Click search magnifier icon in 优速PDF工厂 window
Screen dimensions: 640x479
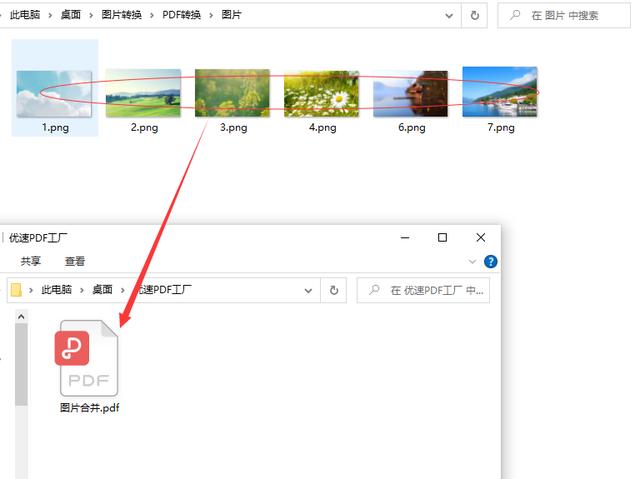tap(374, 290)
